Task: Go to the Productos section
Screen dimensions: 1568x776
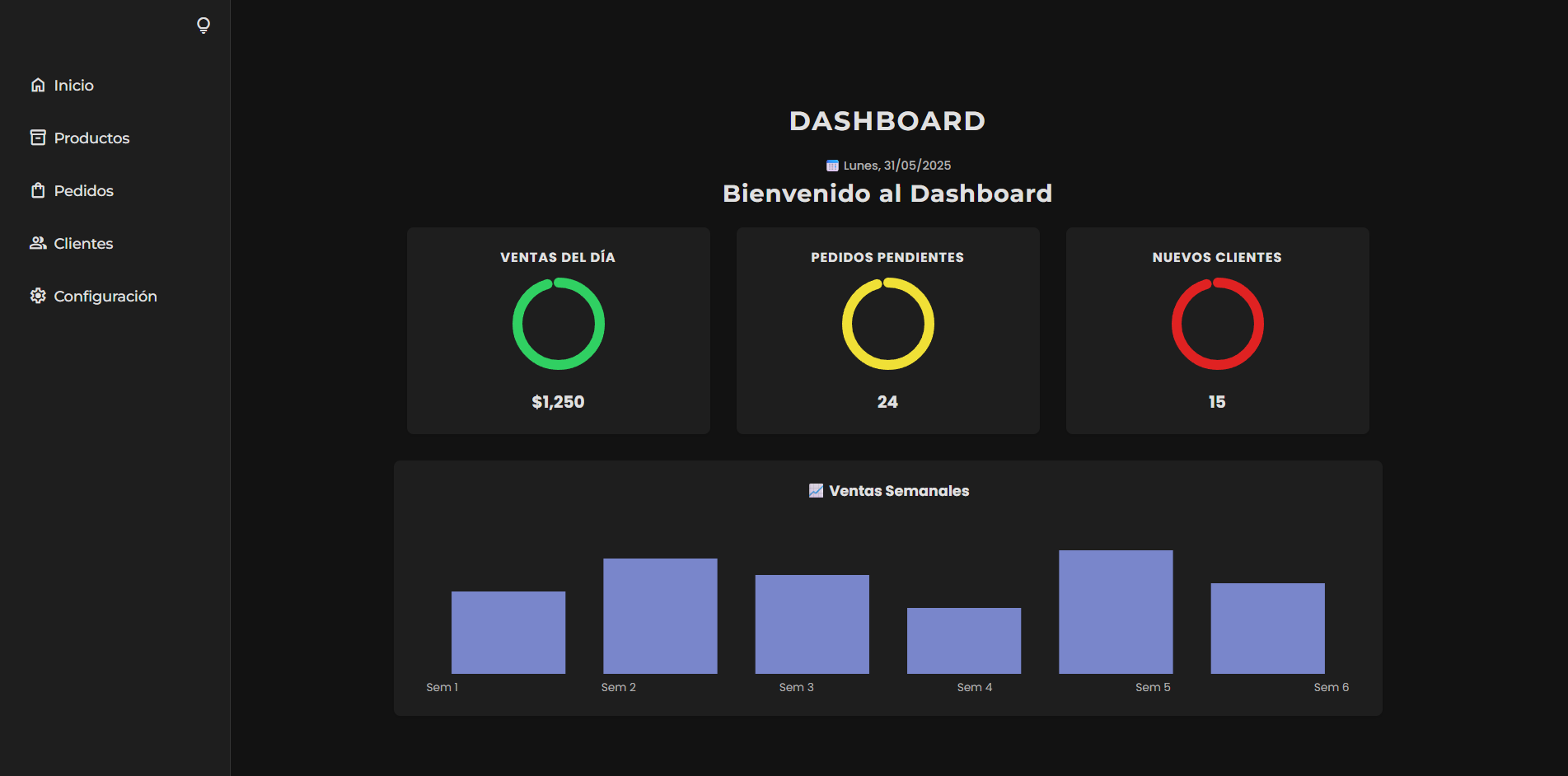Action: click(x=91, y=138)
